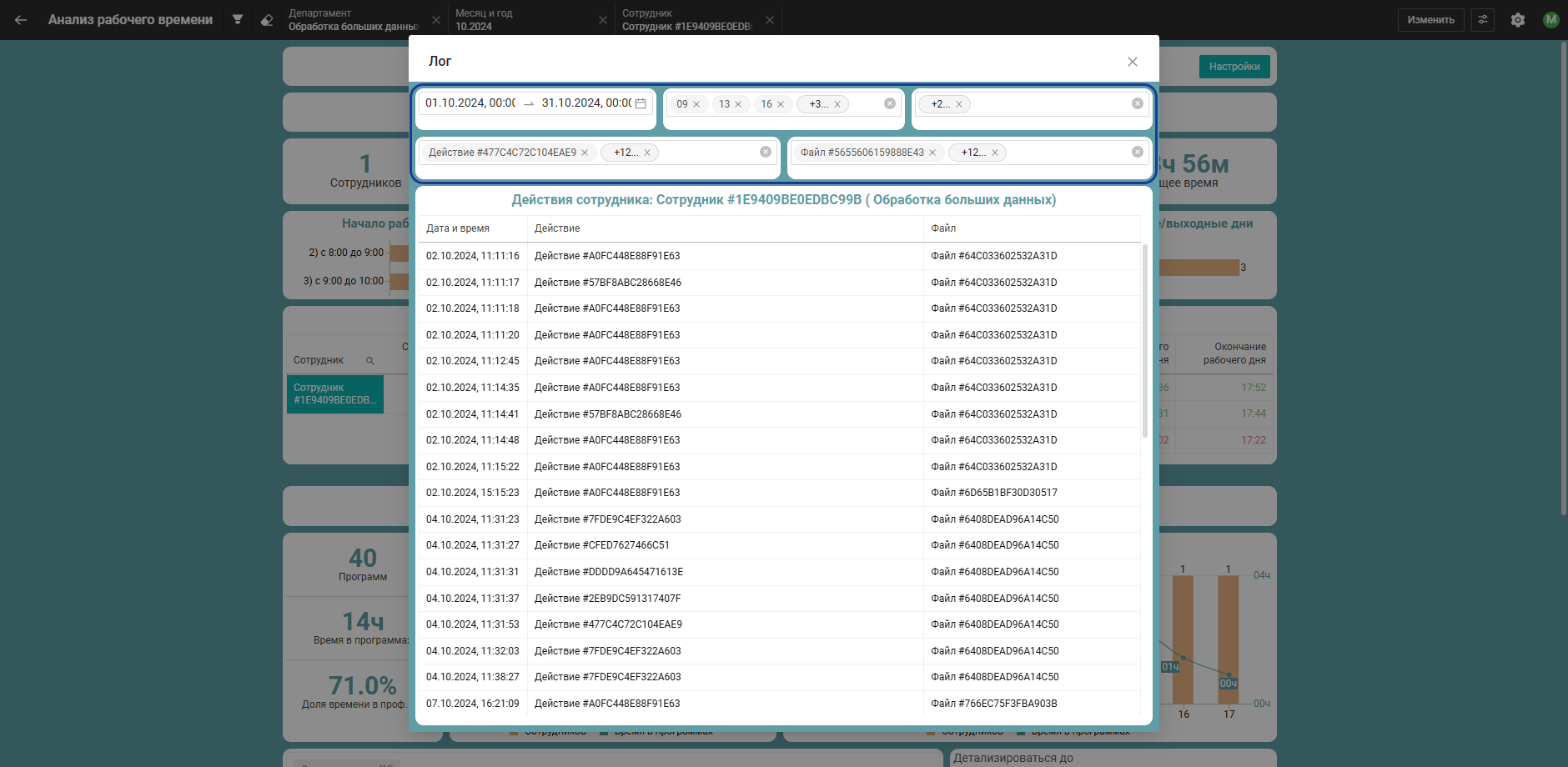Click the Настройки button behind the dialog
This screenshot has width=1568, height=767.
coord(1234,67)
